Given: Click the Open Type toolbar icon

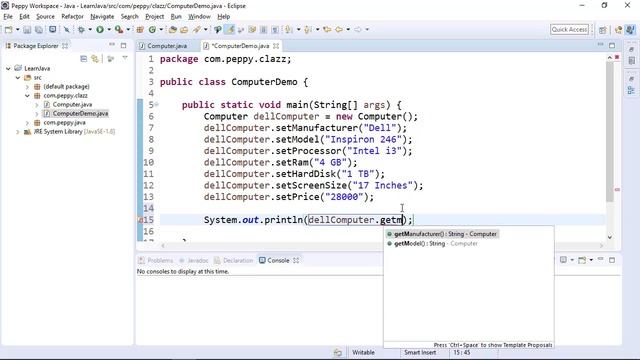Looking at the screenshot, I should (173, 30).
